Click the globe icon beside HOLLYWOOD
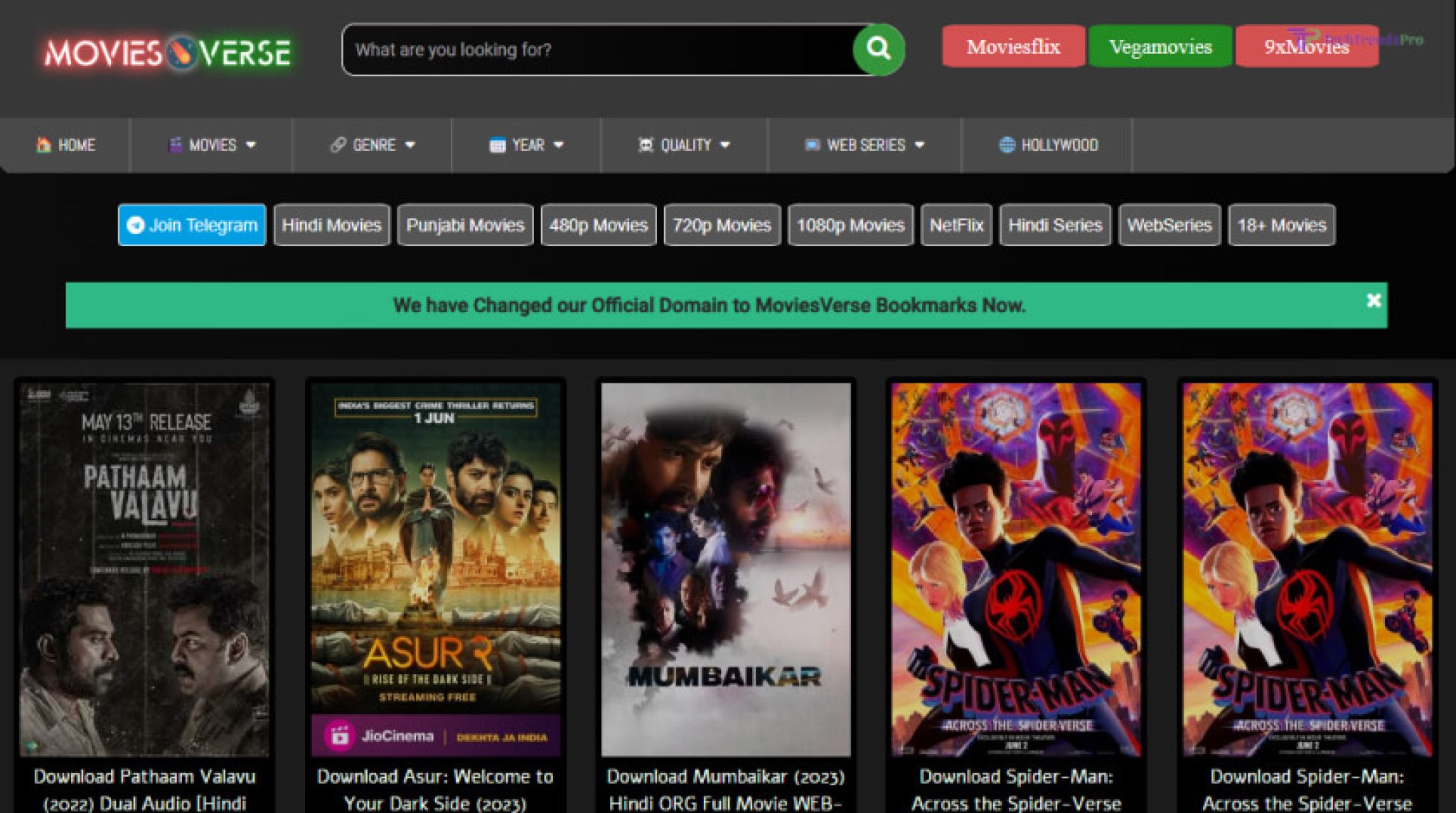This screenshot has height=813, width=1456. tap(1007, 144)
